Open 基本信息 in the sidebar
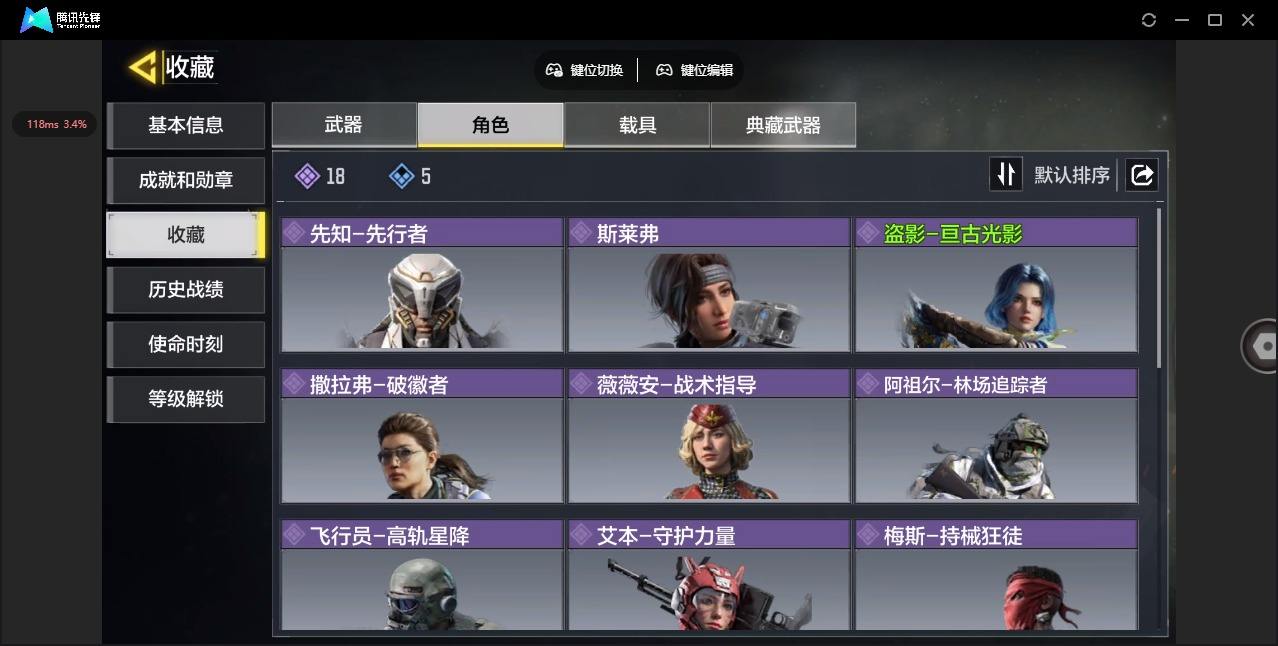The image size is (1278, 646). pos(186,125)
